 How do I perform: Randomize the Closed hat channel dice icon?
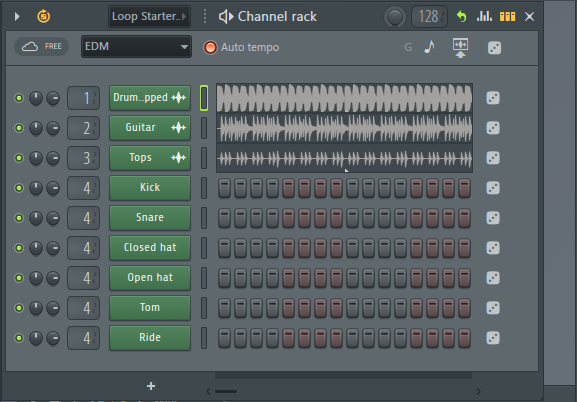tap(493, 248)
